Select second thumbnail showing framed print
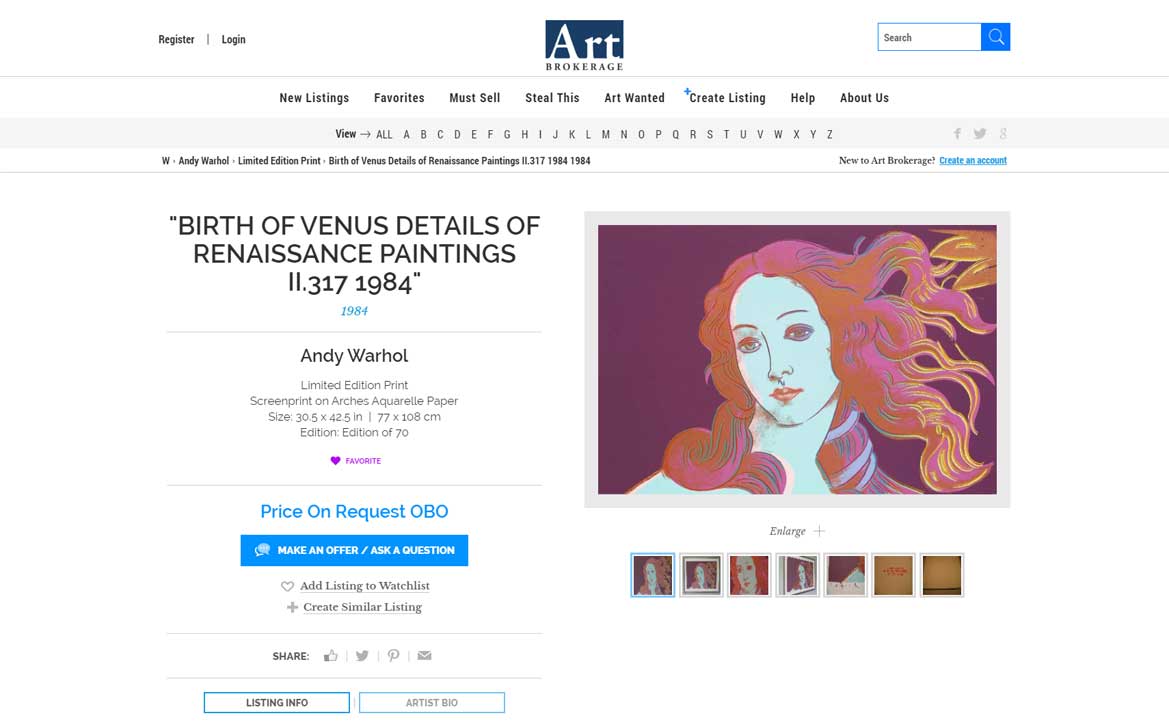Screen dimensions: 1169x721 [701, 575]
